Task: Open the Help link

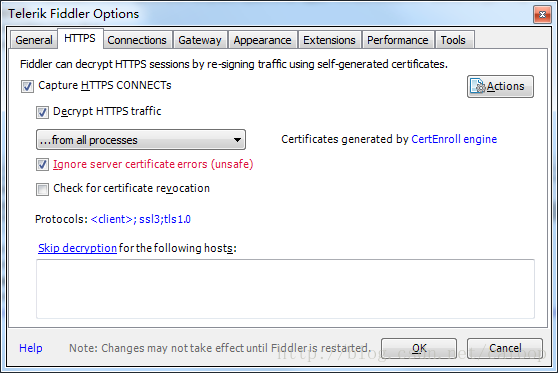Action: click(31, 348)
